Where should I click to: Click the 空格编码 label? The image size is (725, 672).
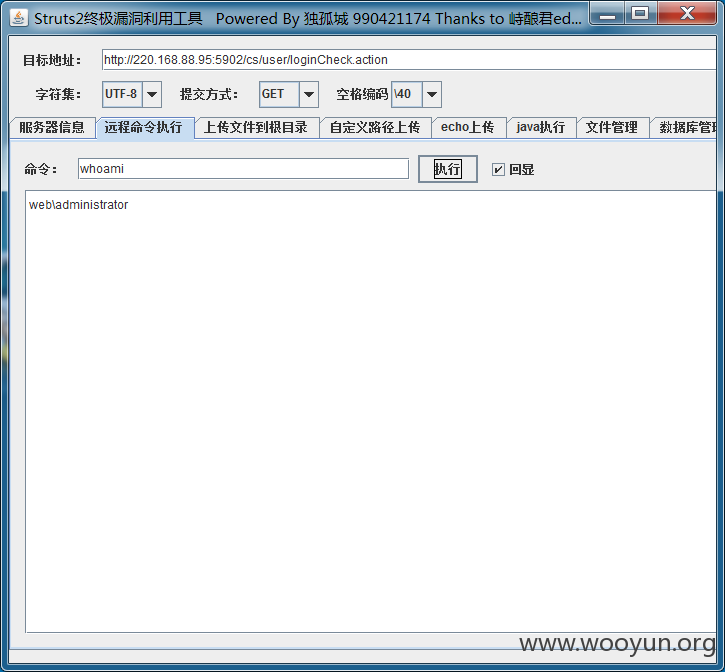[362, 94]
